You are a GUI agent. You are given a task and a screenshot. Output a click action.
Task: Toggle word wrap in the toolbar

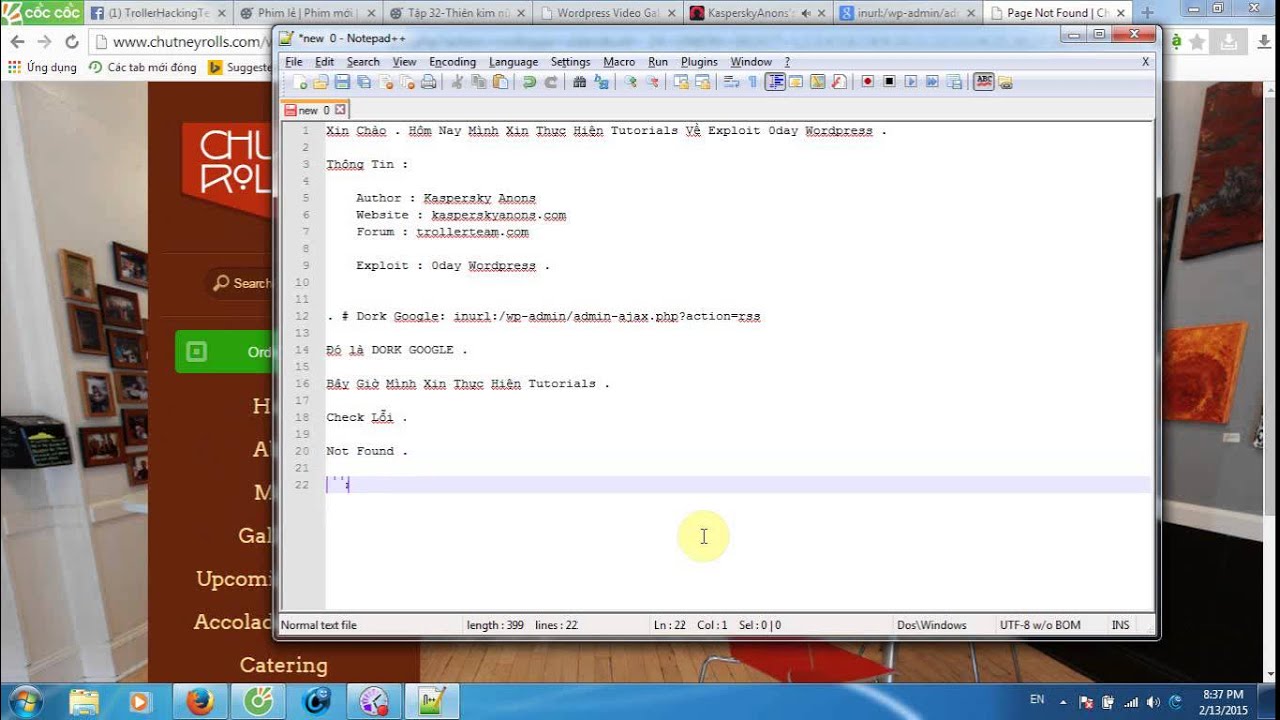point(732,82)
